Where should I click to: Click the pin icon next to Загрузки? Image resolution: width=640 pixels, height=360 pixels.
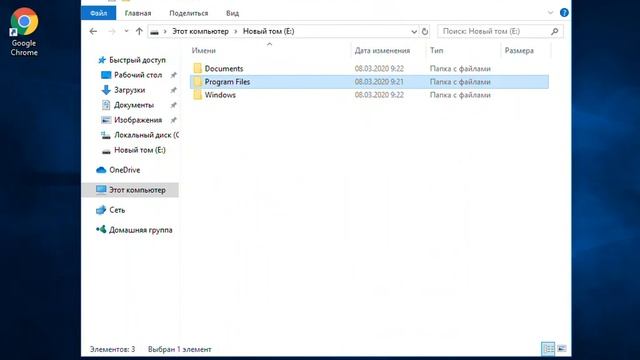[x=173, y=90]
